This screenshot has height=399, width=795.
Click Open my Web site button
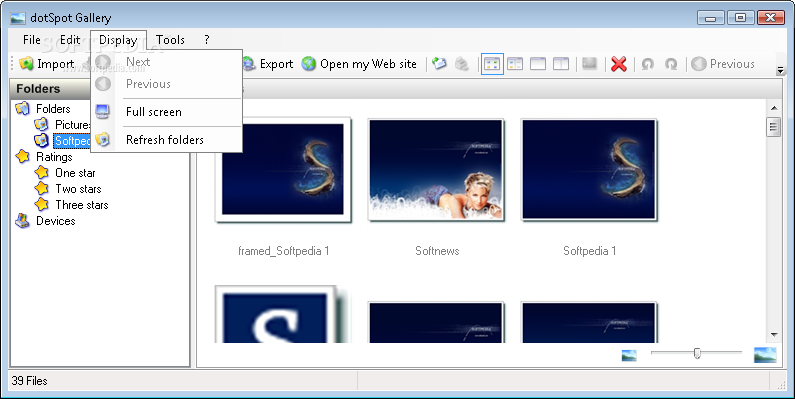tap(359, 64)
